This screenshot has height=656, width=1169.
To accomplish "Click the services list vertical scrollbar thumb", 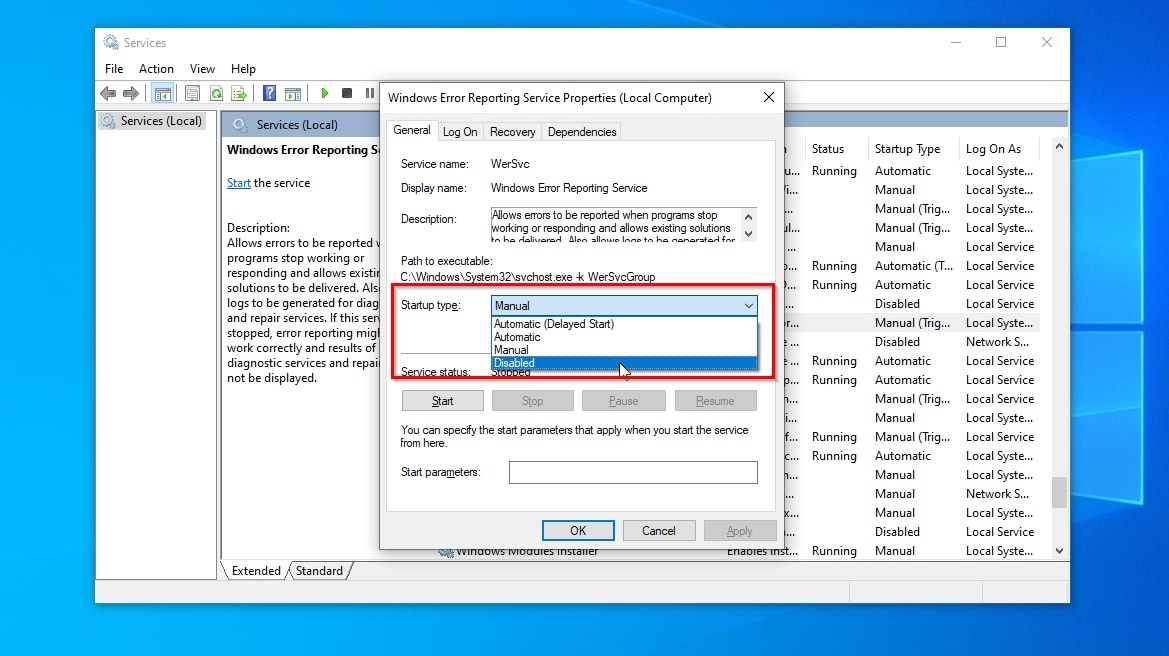I will click(1059, 493).
